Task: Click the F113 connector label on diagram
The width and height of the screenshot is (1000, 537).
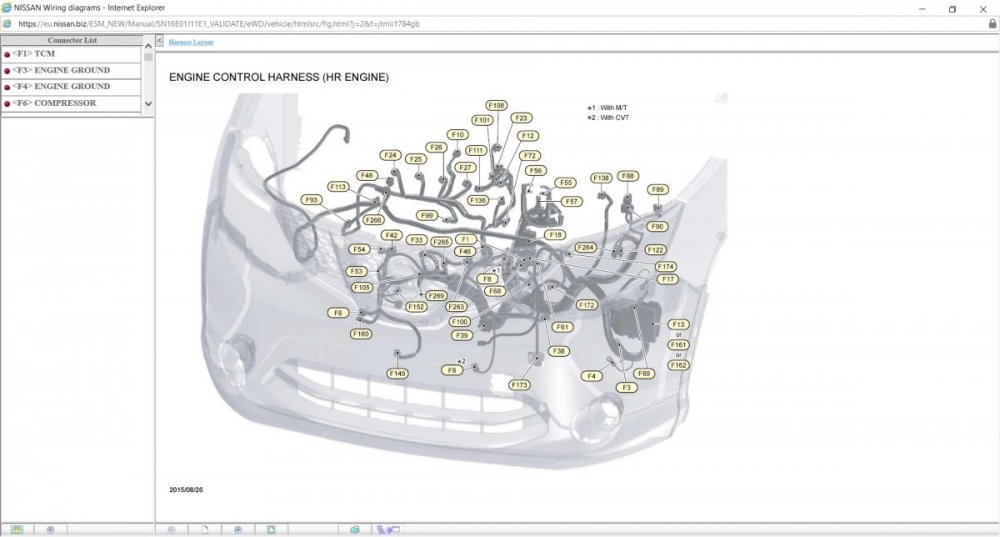Action: click(338, 187)
